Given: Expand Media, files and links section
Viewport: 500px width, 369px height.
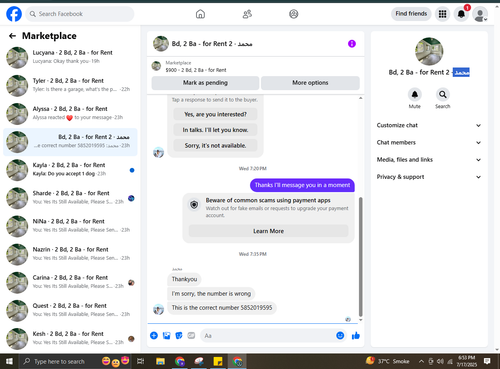Looking at the screenshot, I should (x=429, y=160).
